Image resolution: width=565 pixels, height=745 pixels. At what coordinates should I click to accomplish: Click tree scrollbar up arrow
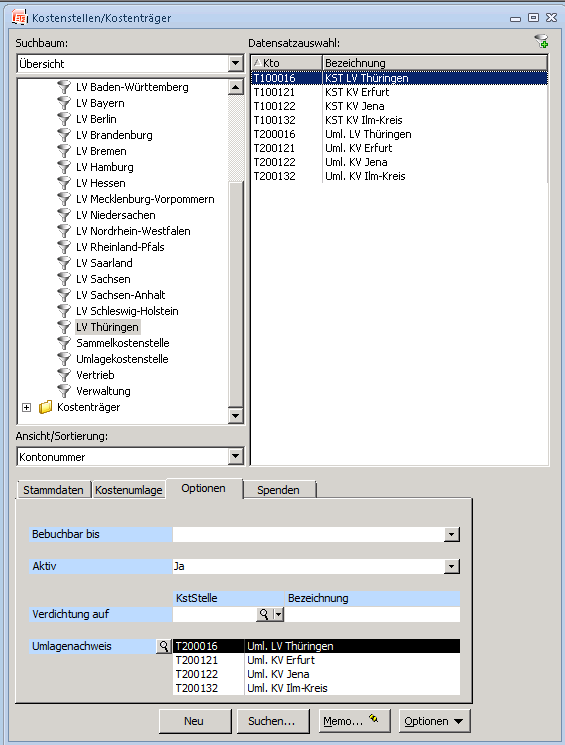coord(236,87)
